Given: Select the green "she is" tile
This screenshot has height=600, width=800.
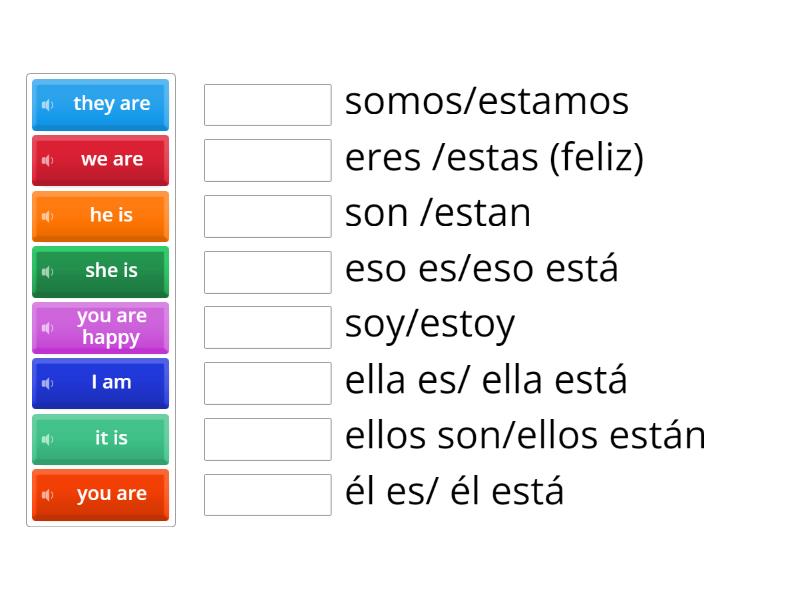Looking at the screenshot, I should (x=105, y=271).
